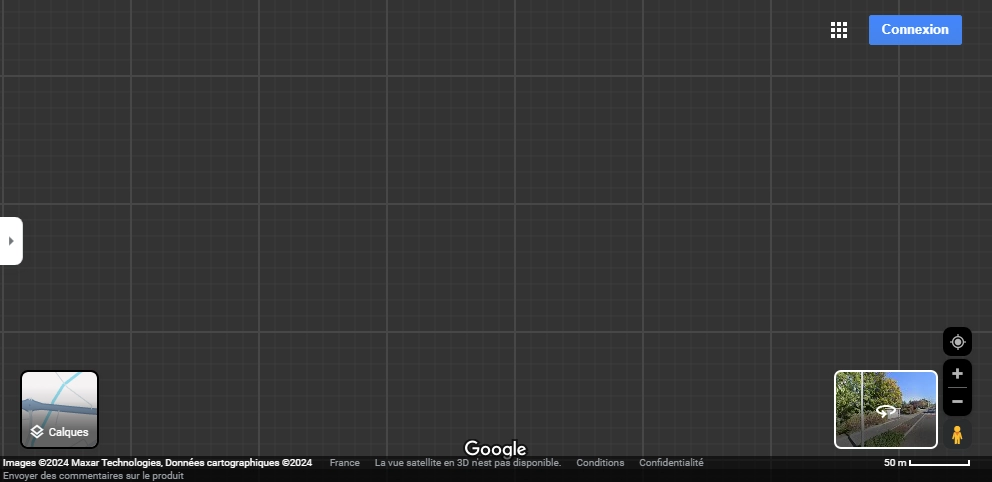This screenshot has height=482, width=992.
Task: Toggle the 50 m scale bar units
Action: [926, 463]
